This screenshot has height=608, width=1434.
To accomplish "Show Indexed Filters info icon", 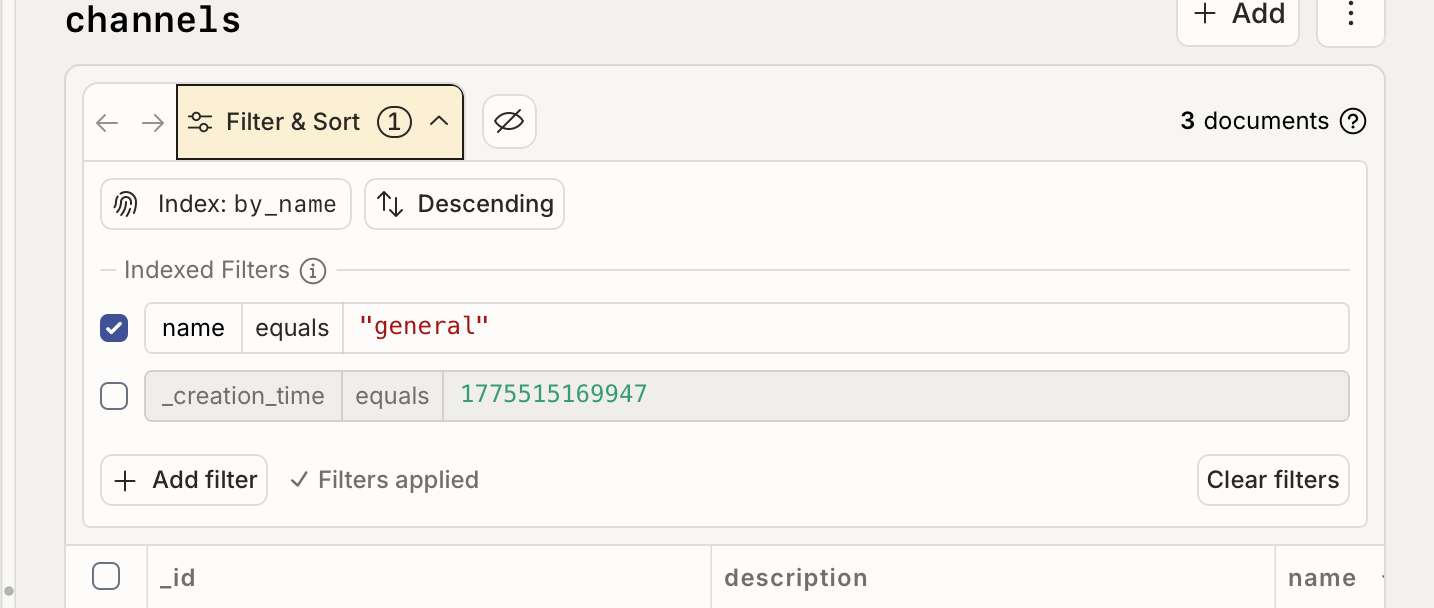I will 313,271.
